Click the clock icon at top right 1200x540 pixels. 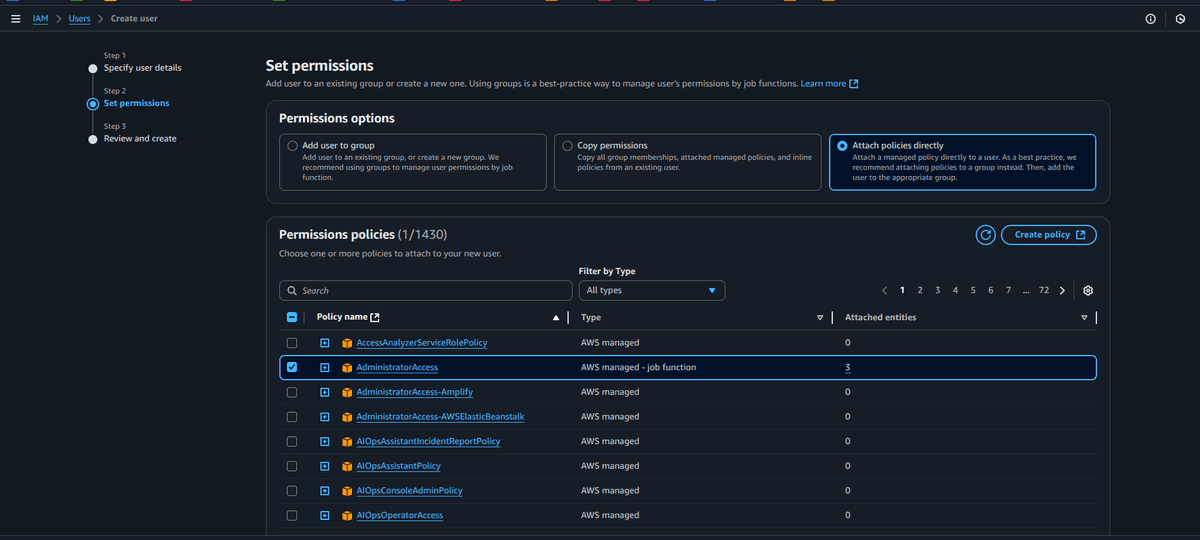click(x=1181, y=19)
